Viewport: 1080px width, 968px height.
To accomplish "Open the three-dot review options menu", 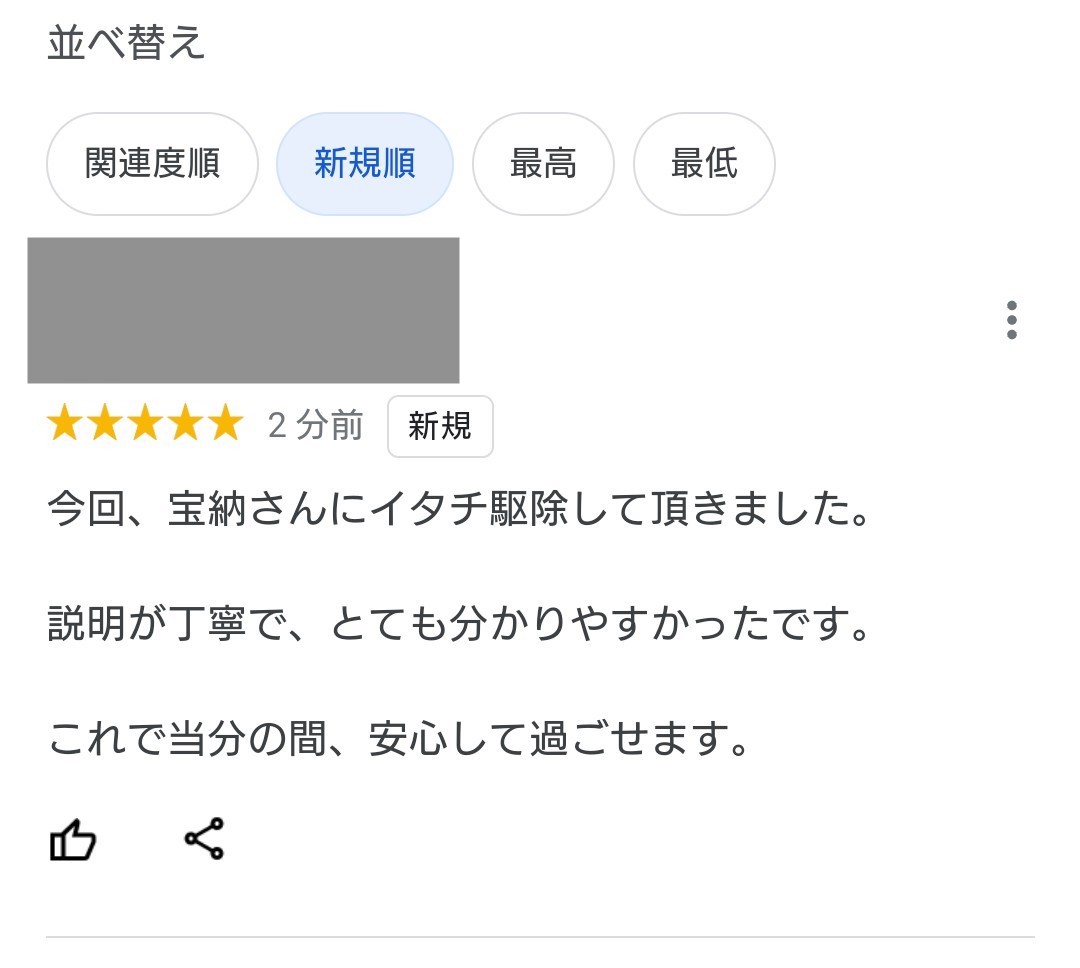I will point(1012,320).
